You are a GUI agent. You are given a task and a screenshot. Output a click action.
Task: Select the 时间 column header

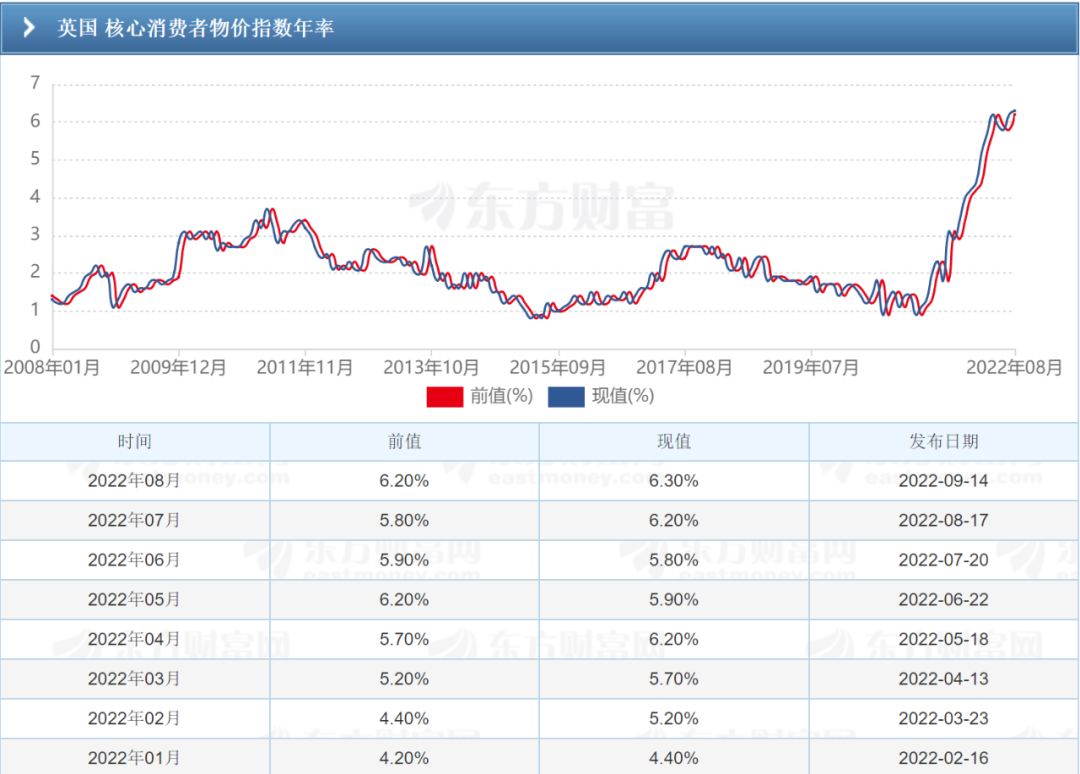pyautogui.click(x=134, y=441)
